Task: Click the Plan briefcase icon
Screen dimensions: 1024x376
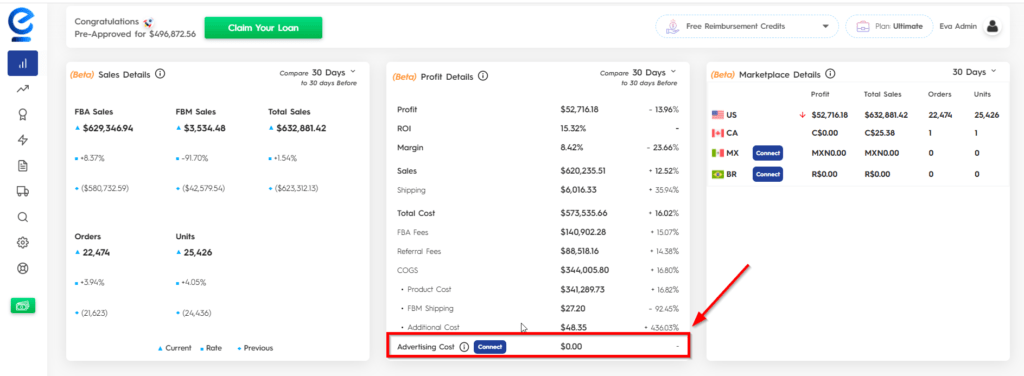Action: click(863, 27)
